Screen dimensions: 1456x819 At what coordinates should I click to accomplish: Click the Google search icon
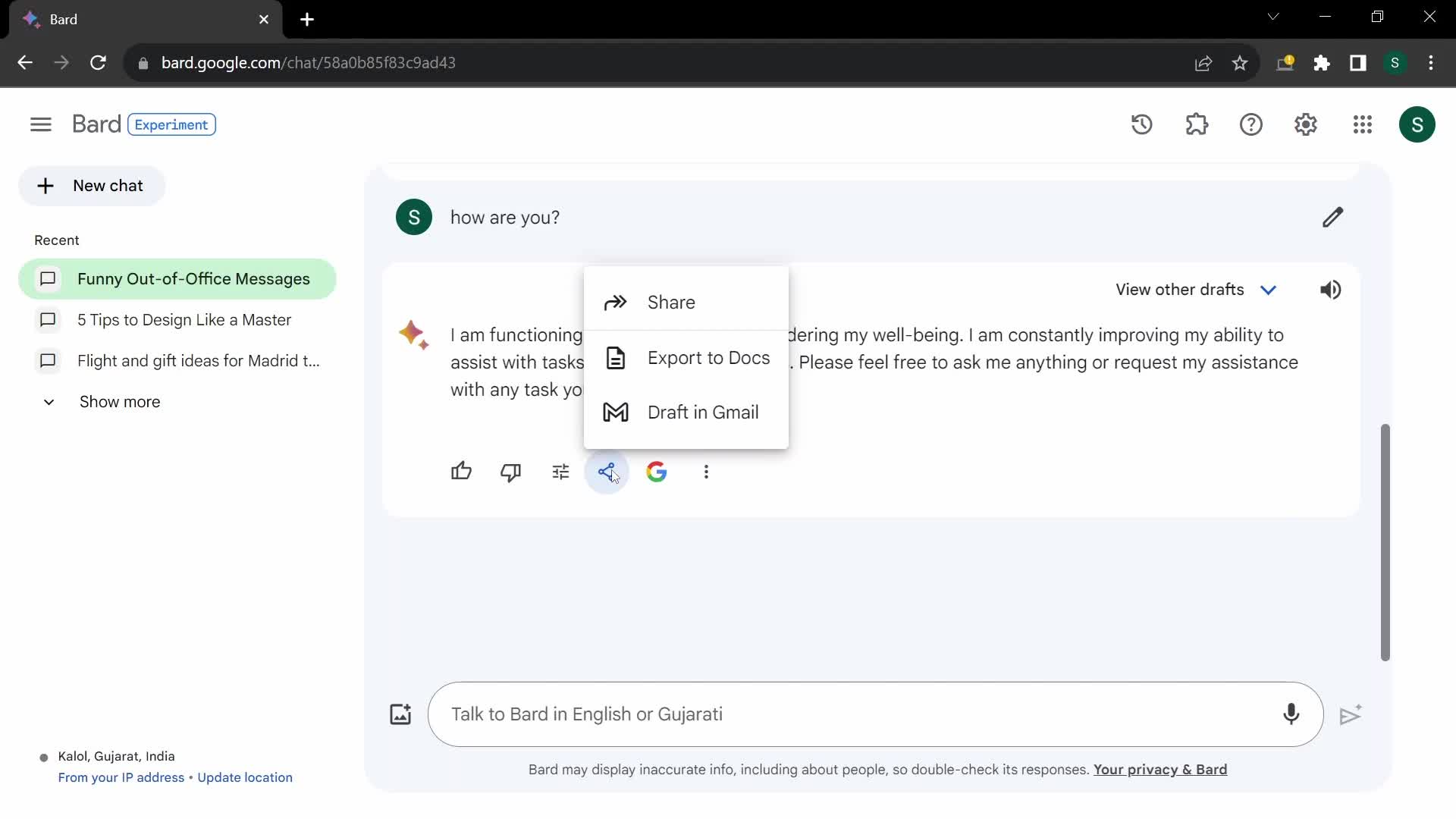point(657,471)
